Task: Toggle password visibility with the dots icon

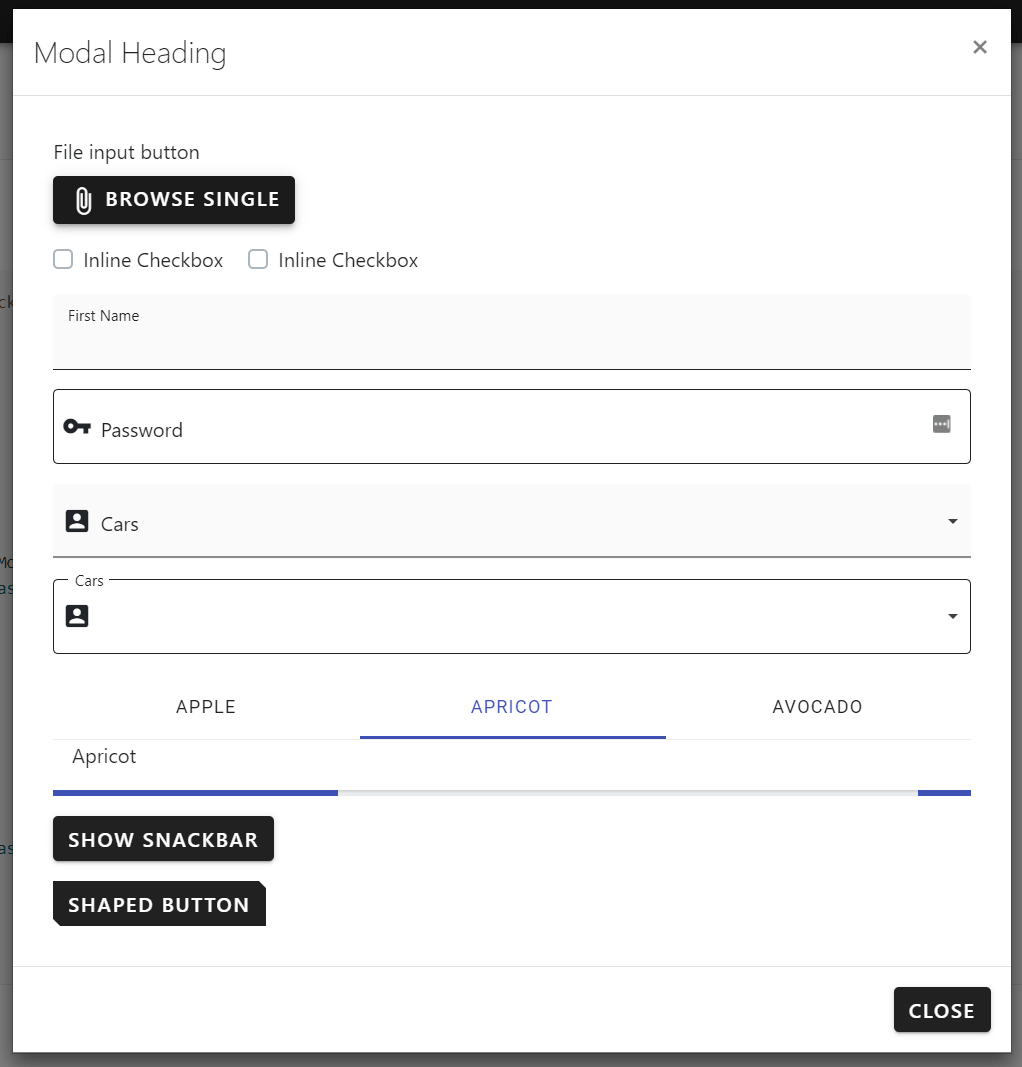Action: (x=941, y=424)
